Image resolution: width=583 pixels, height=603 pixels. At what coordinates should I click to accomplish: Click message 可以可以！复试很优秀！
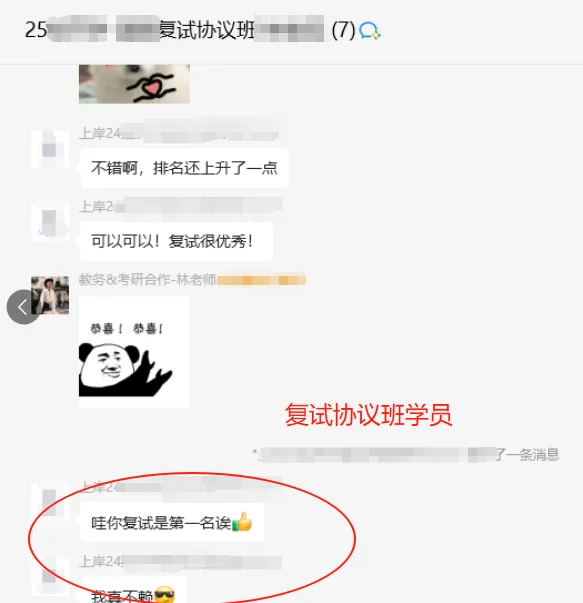(177, 242)
